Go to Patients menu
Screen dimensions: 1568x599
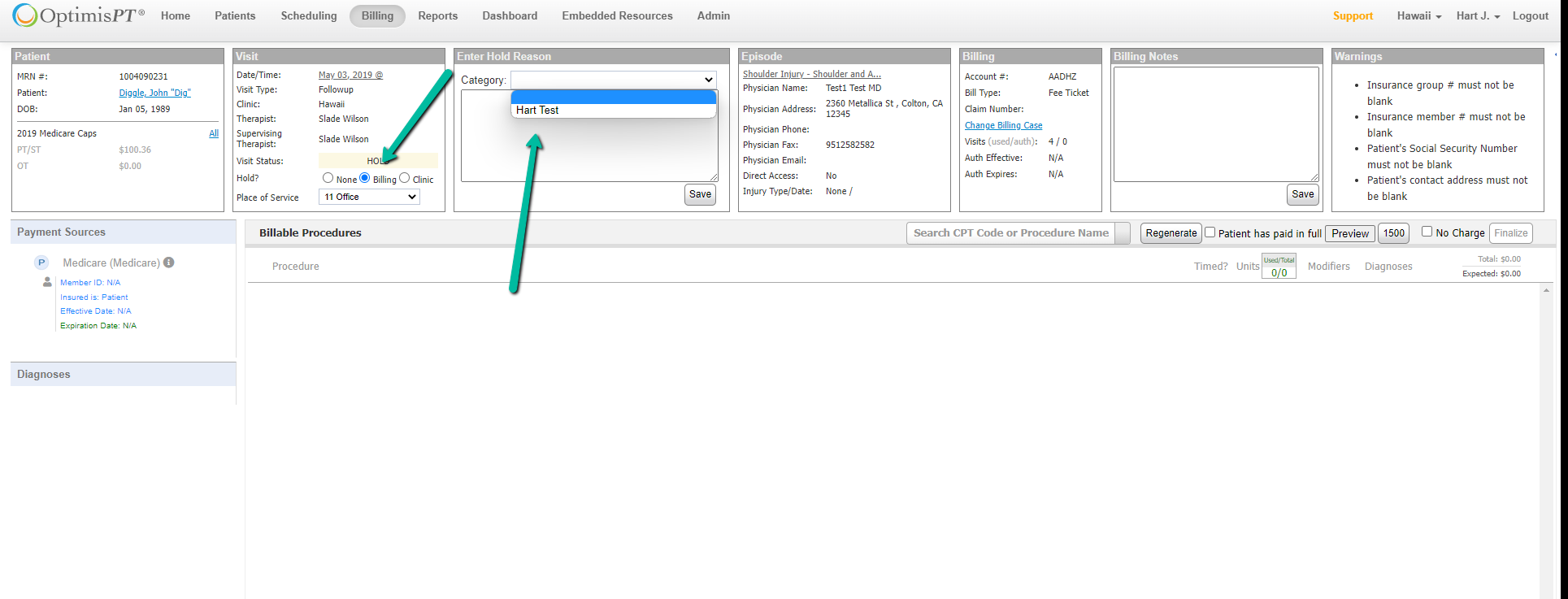235,15
